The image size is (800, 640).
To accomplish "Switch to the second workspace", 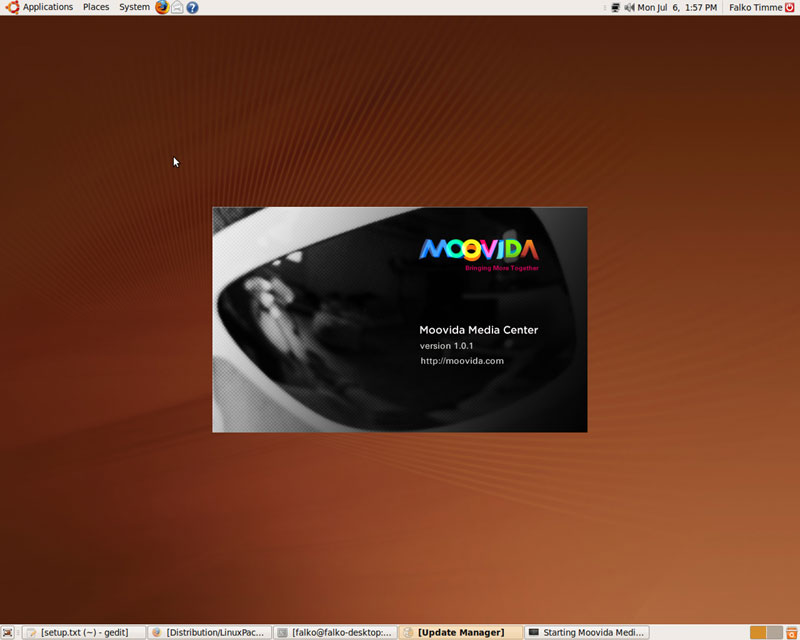I will [x=774, y=632].
